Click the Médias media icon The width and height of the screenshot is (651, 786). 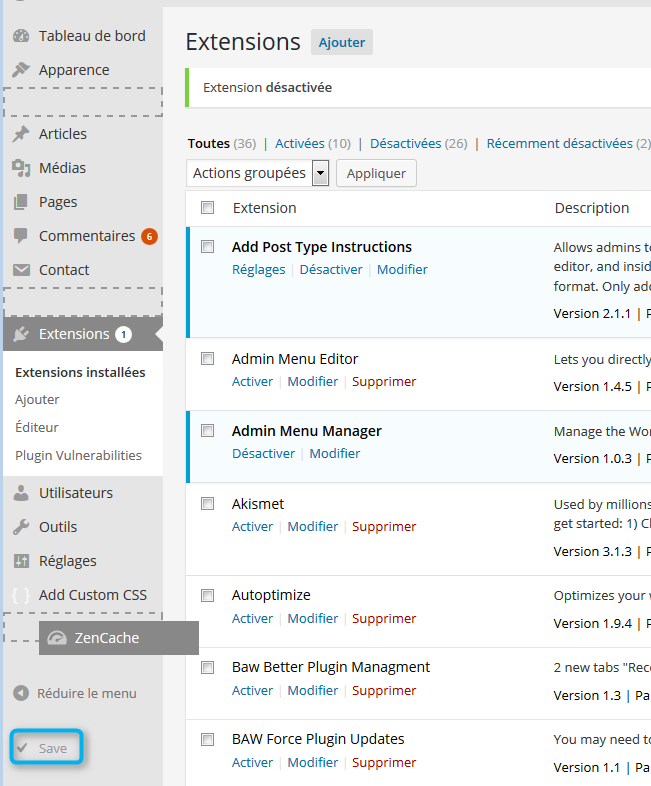[x=21, y=168]
